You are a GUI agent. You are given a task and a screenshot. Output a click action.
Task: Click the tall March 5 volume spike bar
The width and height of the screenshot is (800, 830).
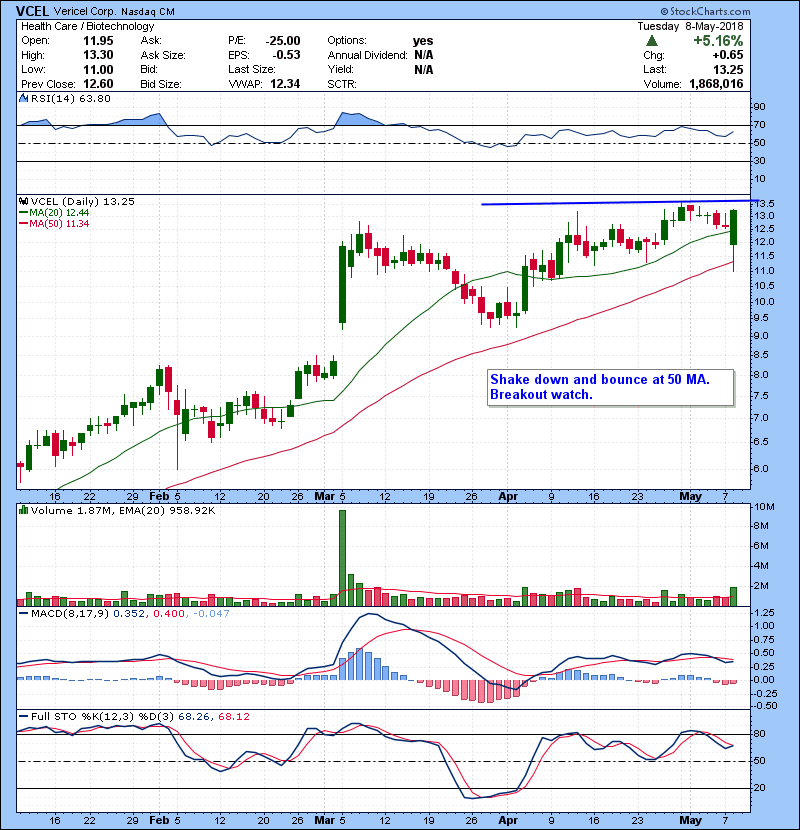click(343, 558)
